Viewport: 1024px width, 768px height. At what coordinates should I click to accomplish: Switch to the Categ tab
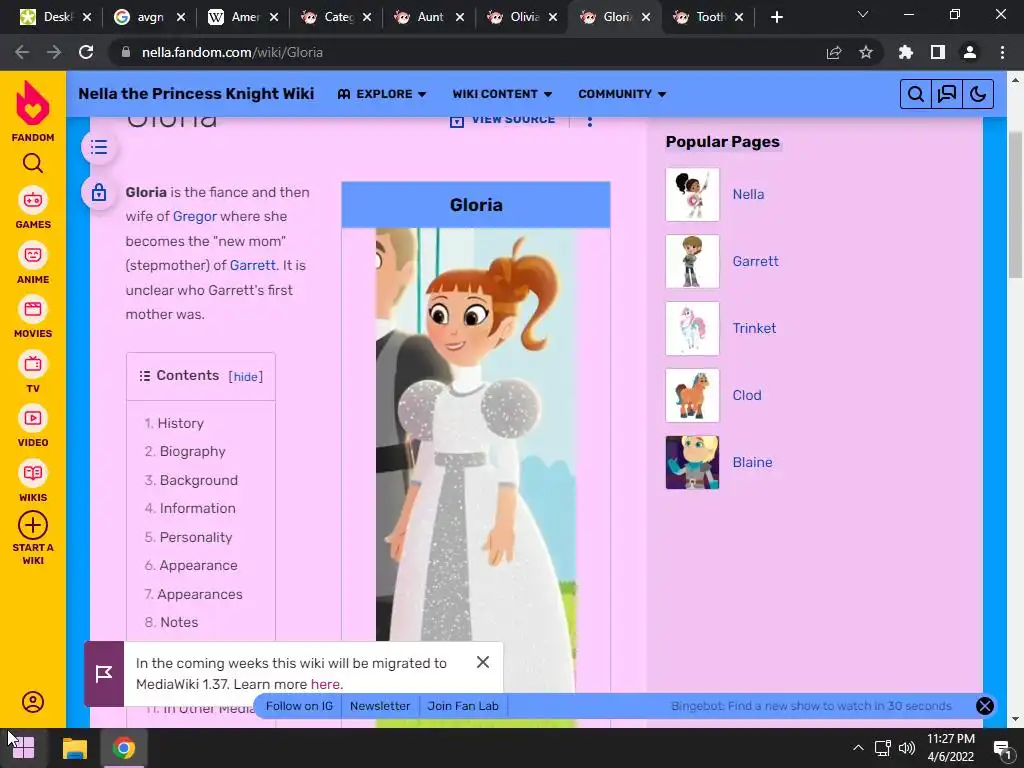click(336, 17)
